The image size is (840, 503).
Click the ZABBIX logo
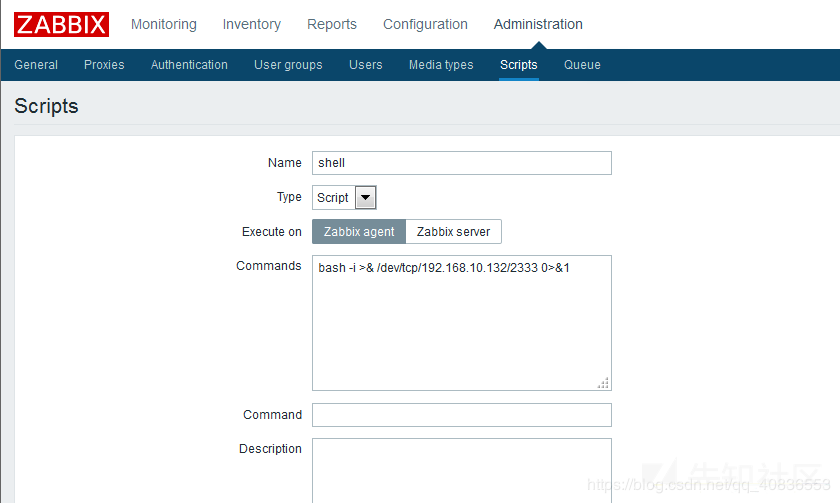tap(61, 25)
